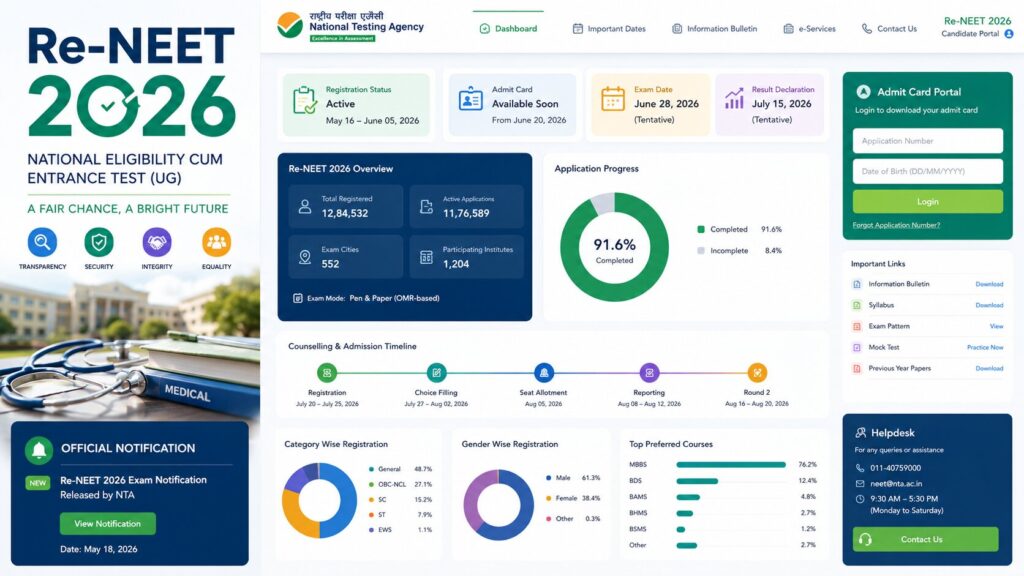This screenshot has height=576, width=1024.
Task: Click the Completed legend green swatch
Action: pos(701,229)
